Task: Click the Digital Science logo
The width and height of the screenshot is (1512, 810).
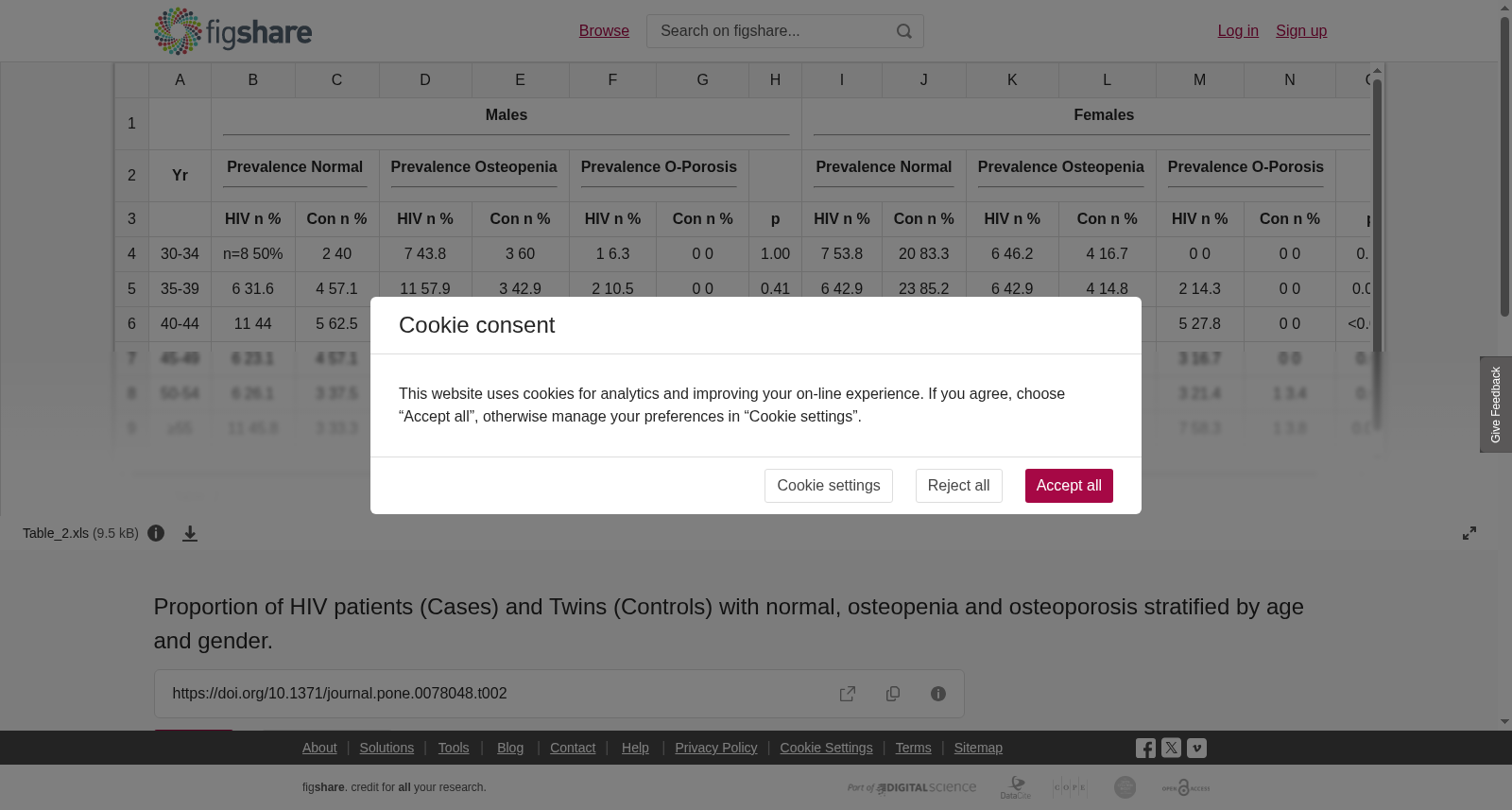Action: (x=912, y=787)
